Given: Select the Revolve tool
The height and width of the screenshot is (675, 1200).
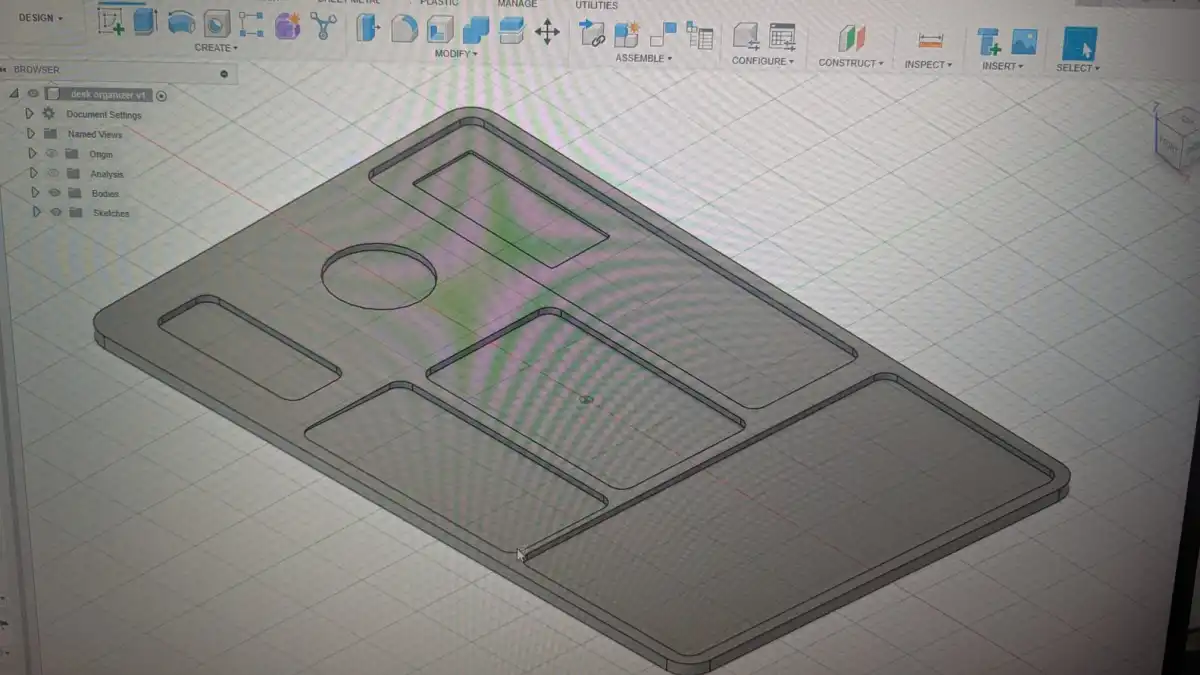Looking at the screenshot, I should (181, 22).
